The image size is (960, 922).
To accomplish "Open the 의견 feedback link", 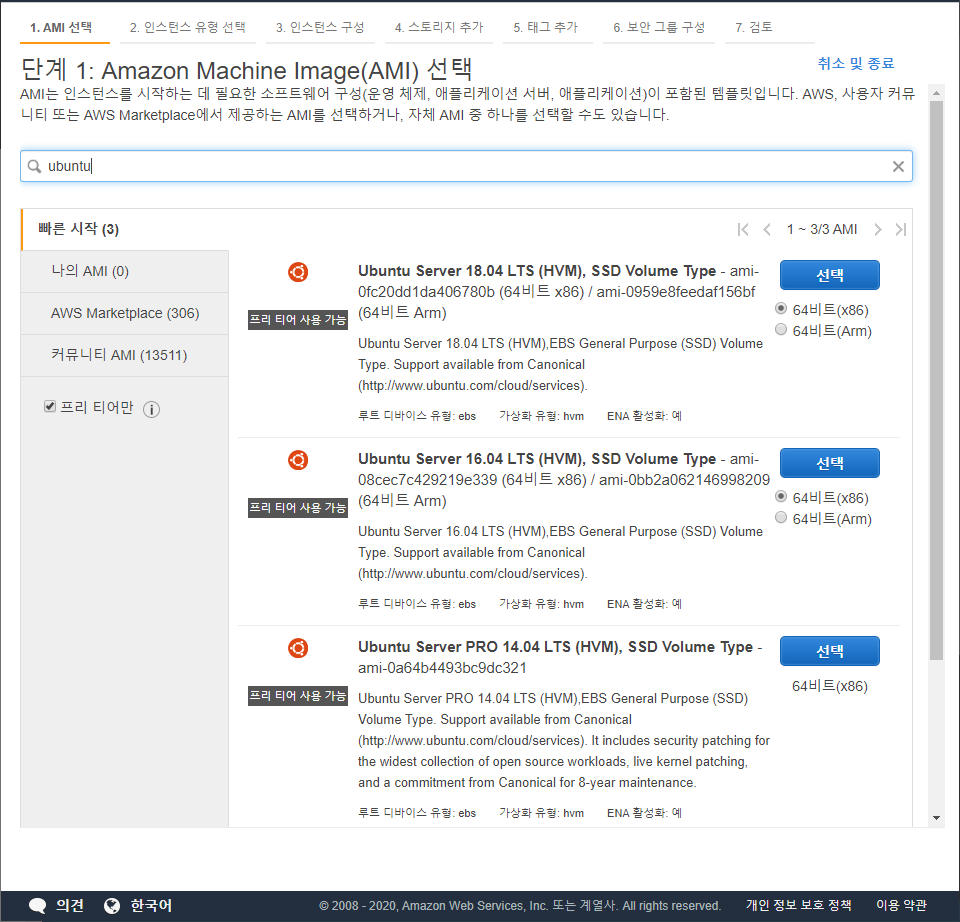I will (70, 905).
